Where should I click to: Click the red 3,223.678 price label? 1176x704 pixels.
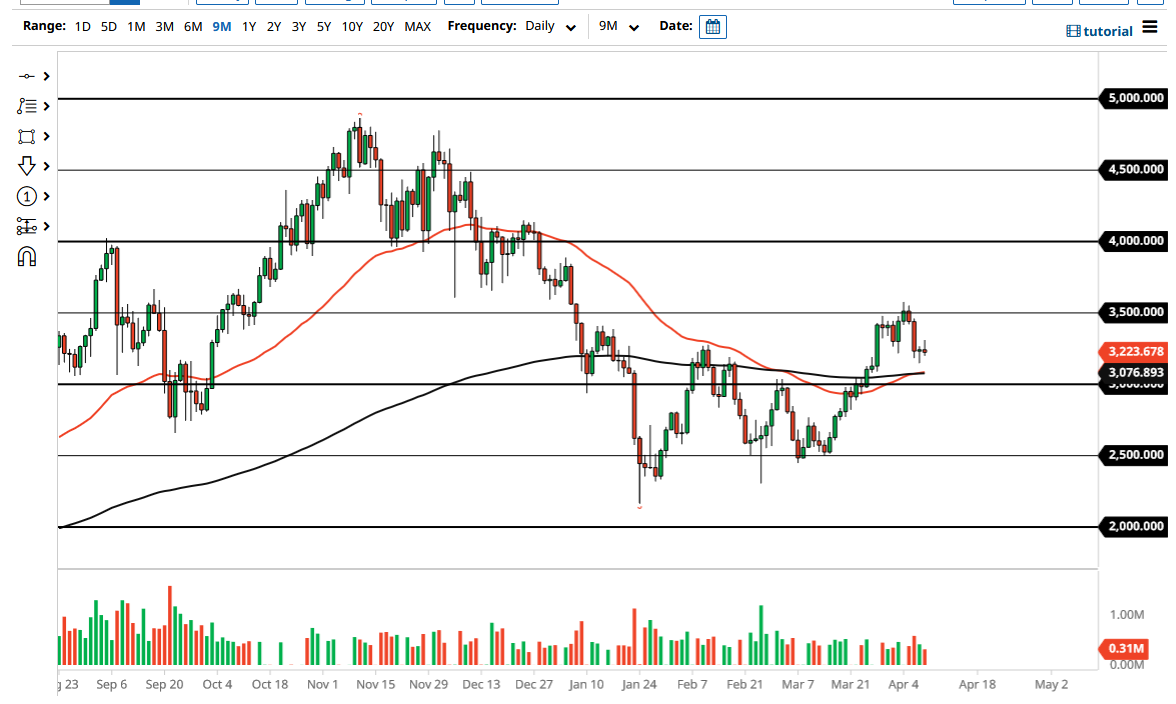pos(1135,352)
